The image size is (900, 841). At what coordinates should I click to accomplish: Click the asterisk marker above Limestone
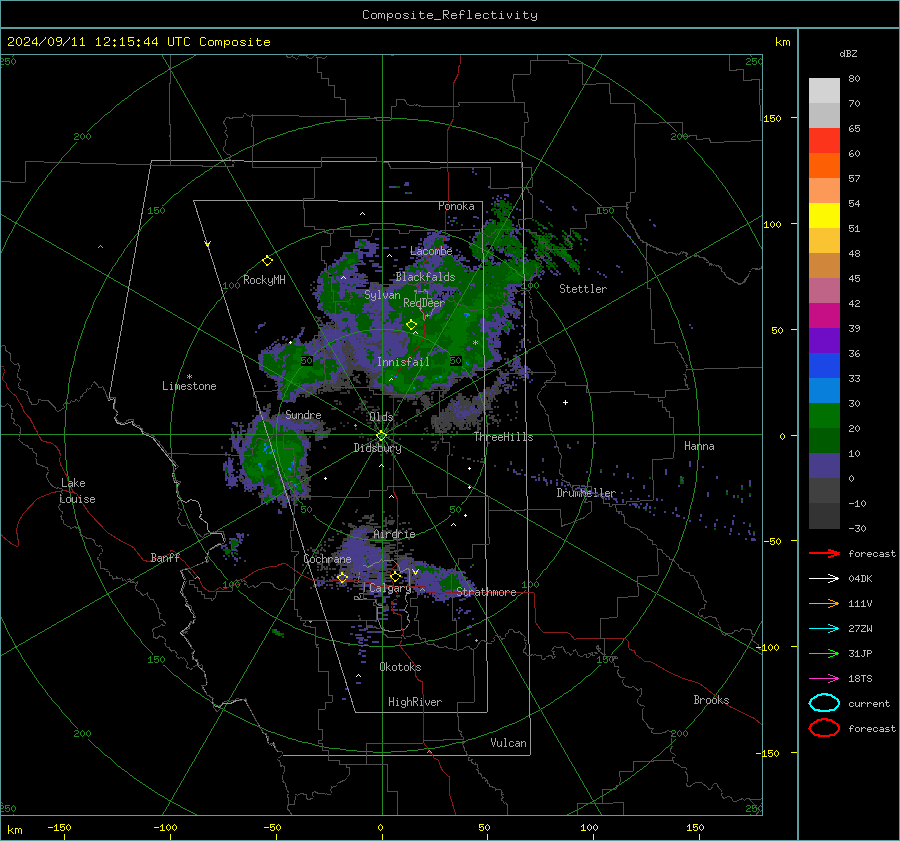[x=189, y=377]
